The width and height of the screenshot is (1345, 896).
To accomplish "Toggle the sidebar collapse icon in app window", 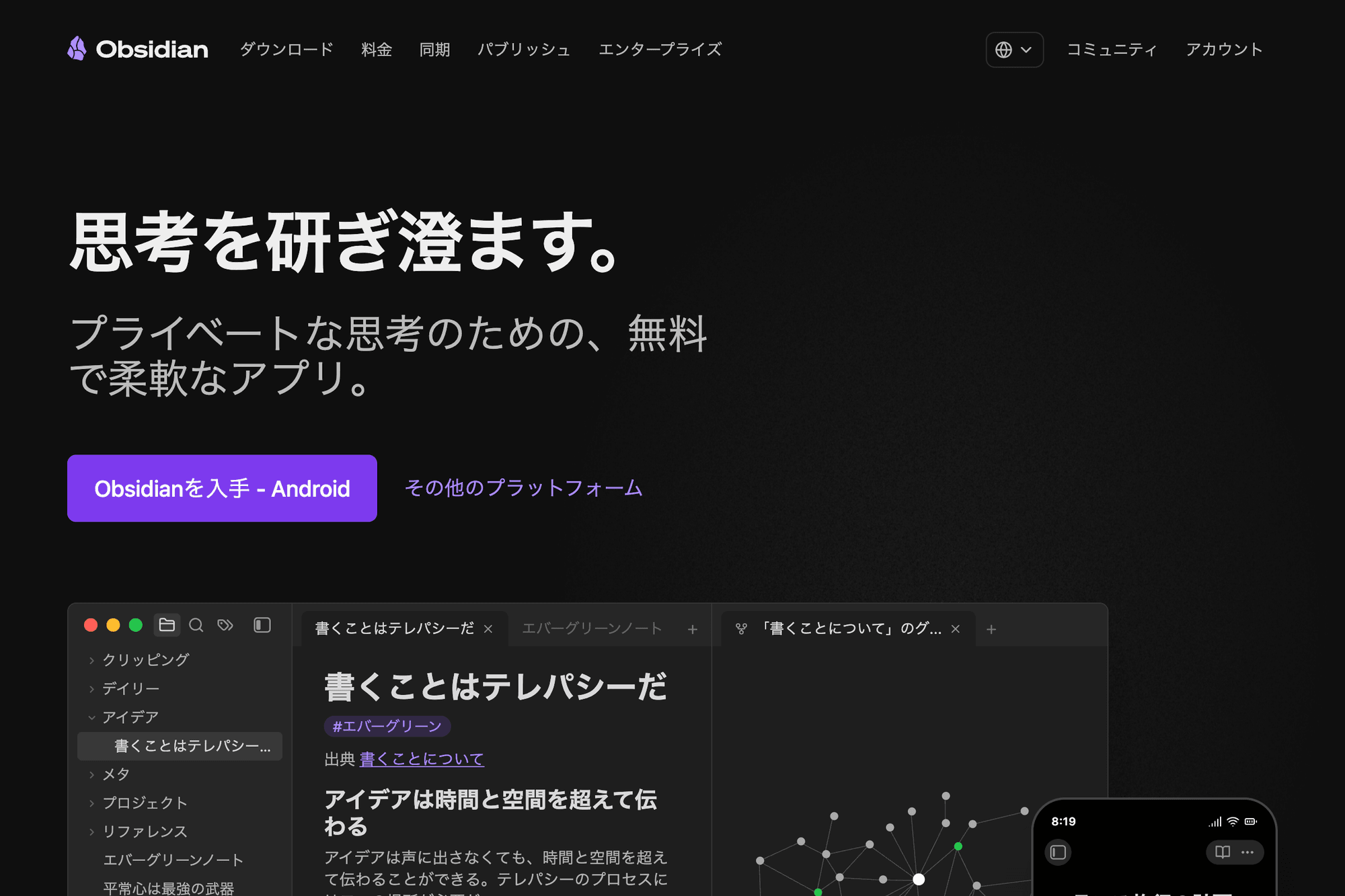I will tap(262, 625).
